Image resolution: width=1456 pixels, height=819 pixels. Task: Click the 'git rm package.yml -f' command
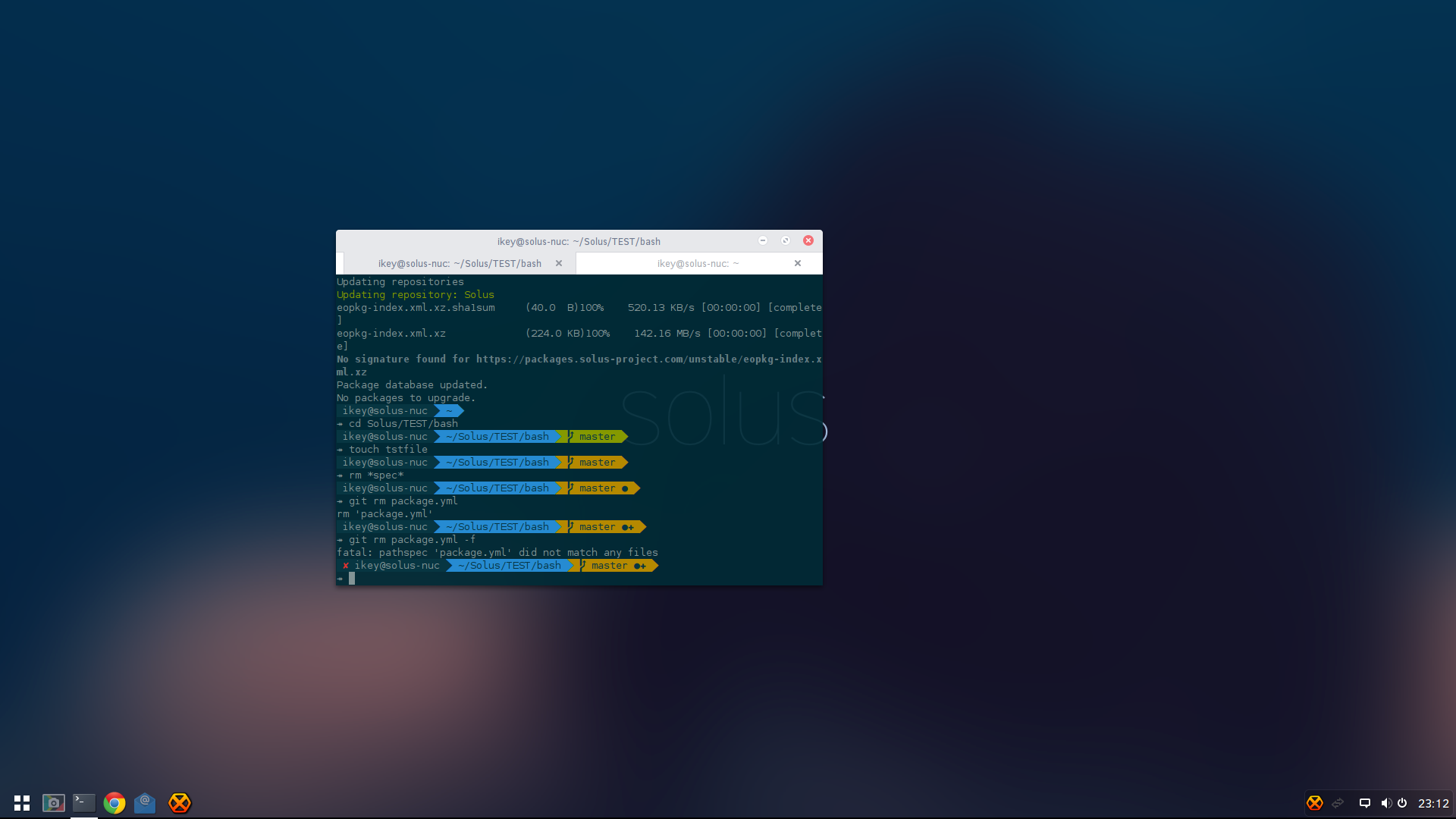point(413,540)
